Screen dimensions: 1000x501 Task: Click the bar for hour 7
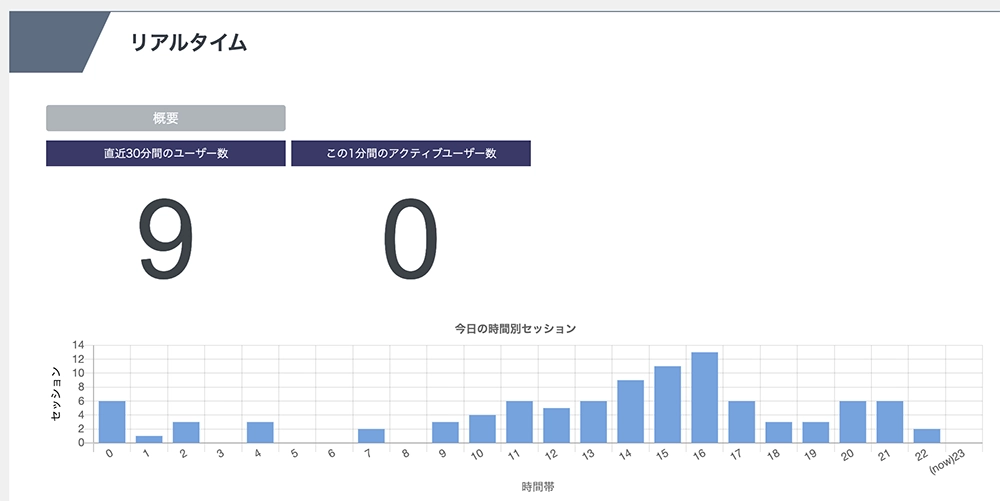tap(371, 436)
